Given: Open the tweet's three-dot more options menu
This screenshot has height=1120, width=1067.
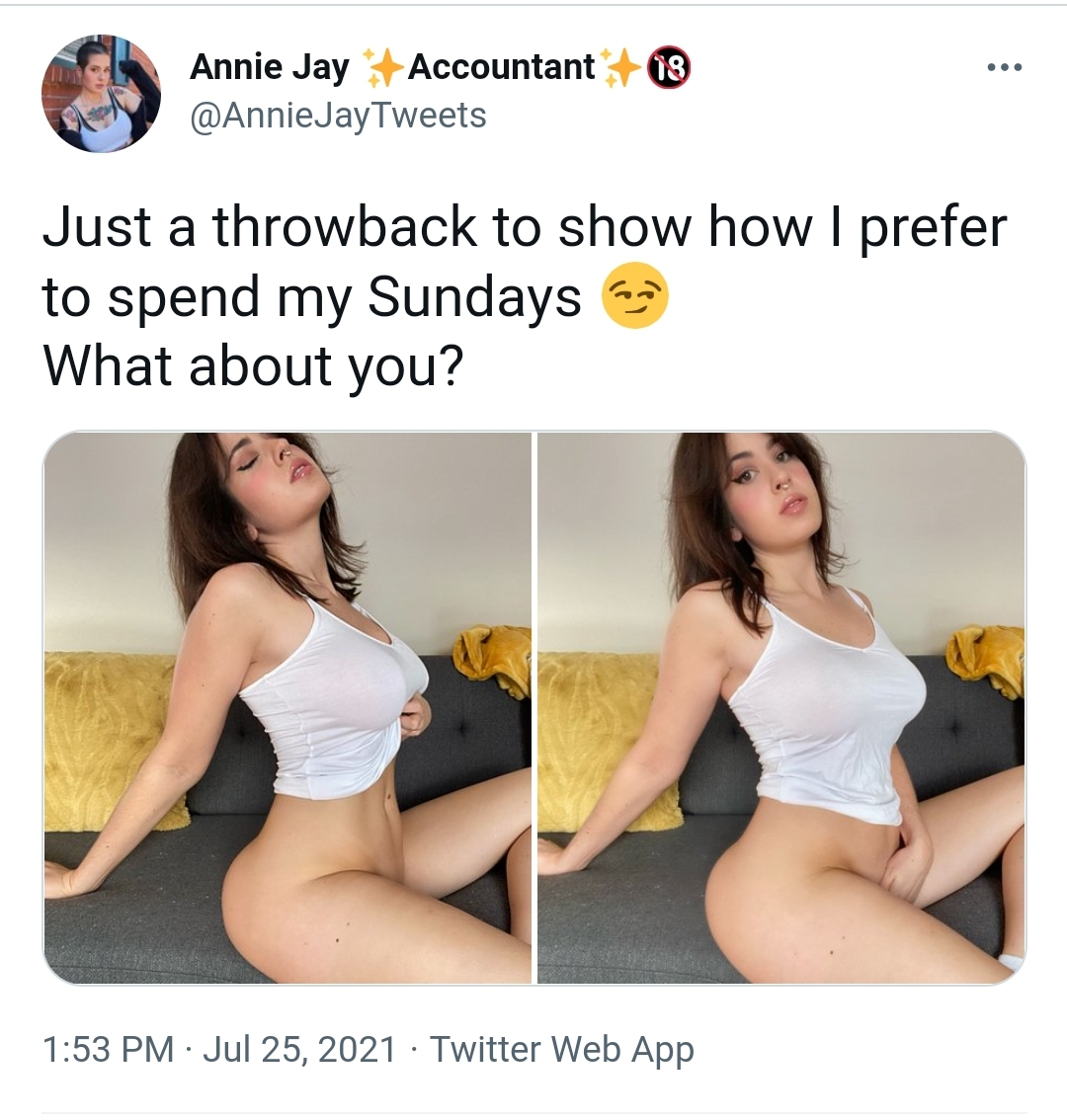Looking at the screenshot, I should click(x=1004, y=68).
